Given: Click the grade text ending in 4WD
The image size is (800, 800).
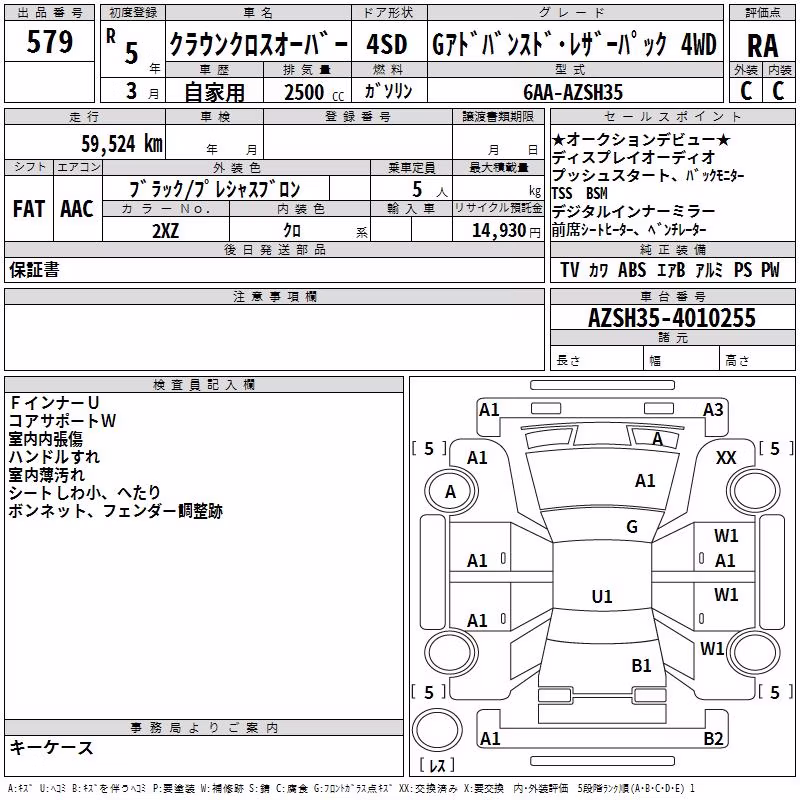Looking at the screenshot, I should coord(574,44).
